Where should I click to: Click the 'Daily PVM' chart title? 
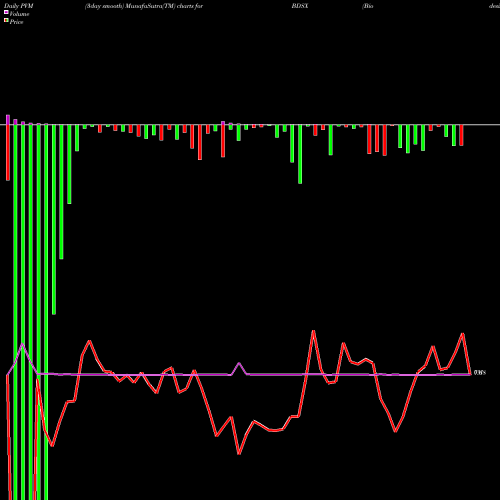(x=19, y=6)
